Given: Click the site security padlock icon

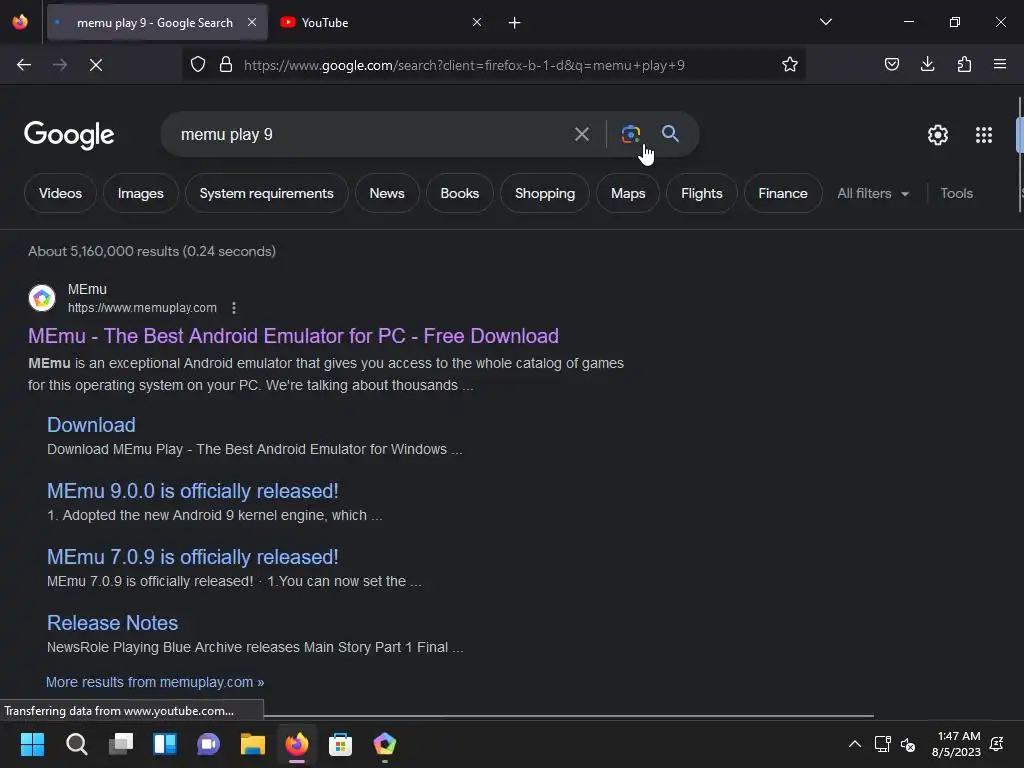Looking at the screenshot, I should tap(226, 65).
